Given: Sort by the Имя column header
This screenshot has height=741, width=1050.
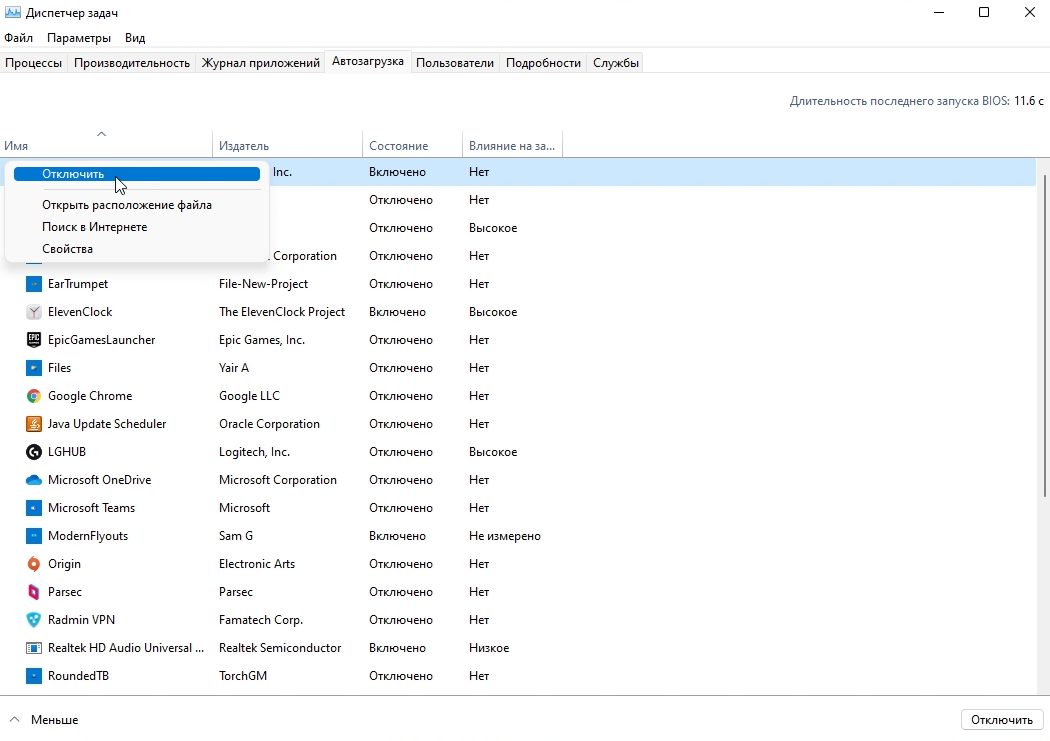Looking at the screenshot, I should 106,145.
